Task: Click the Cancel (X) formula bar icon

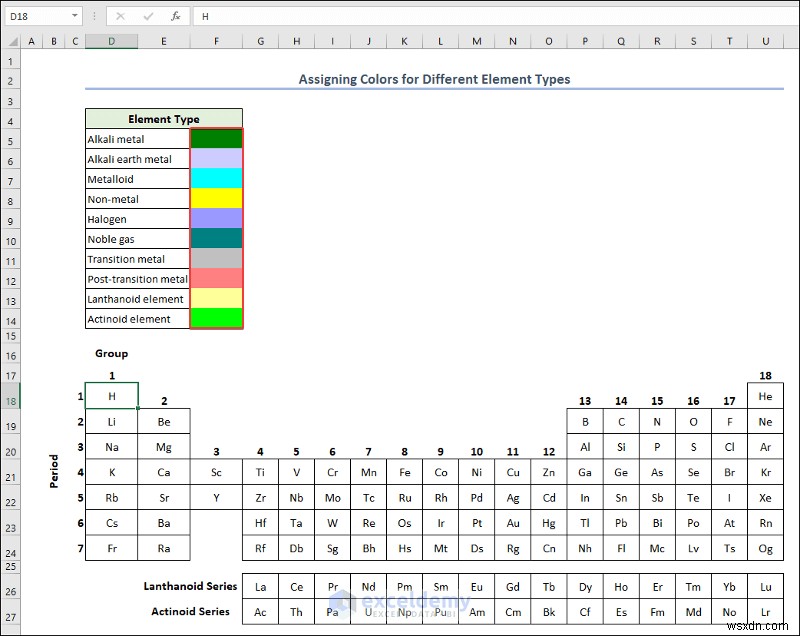Action: pos(120,16)
